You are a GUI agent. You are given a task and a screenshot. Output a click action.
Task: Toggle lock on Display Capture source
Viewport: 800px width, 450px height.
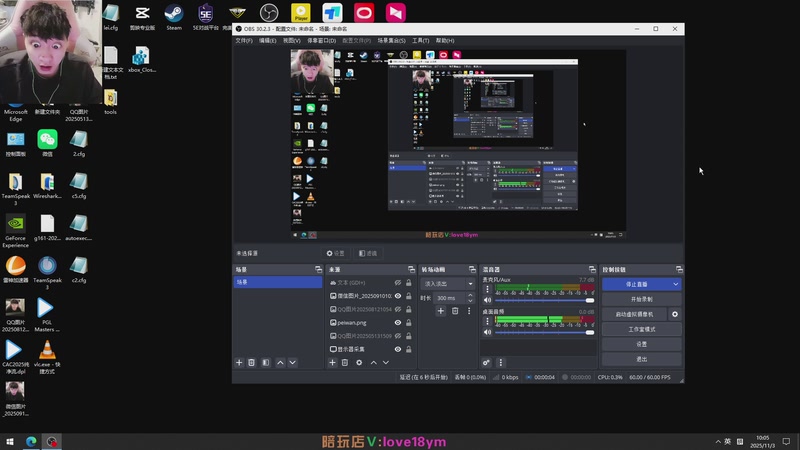tap(409, 349)
